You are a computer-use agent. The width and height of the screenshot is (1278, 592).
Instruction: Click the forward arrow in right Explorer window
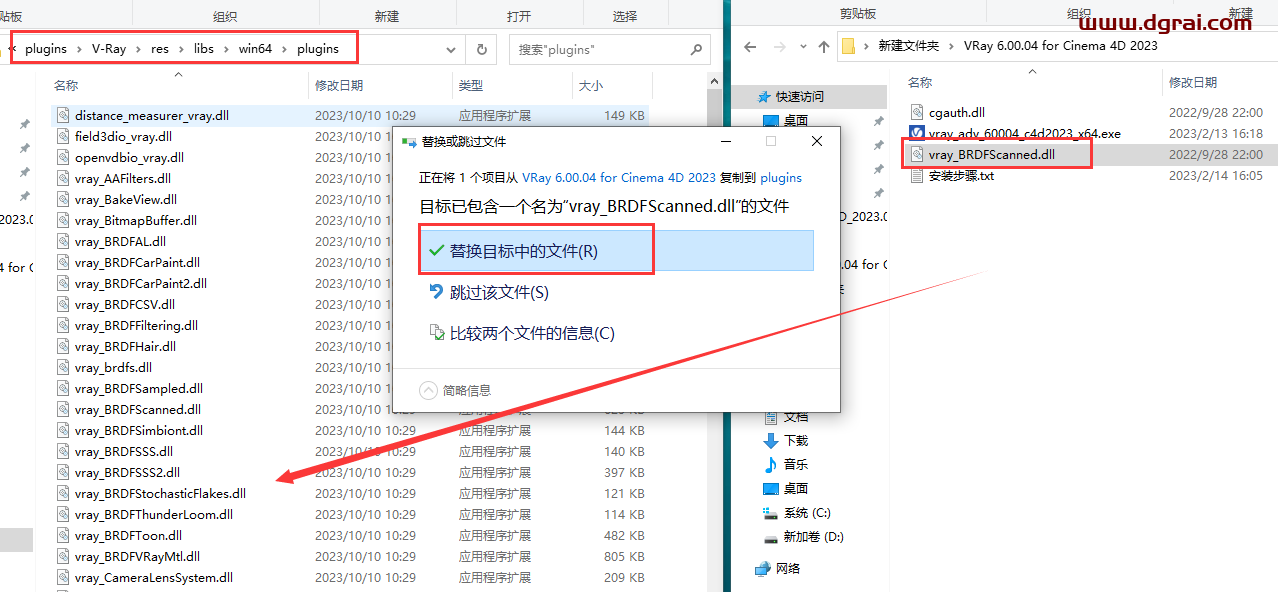pyautogui.click(x=778, y=46)
